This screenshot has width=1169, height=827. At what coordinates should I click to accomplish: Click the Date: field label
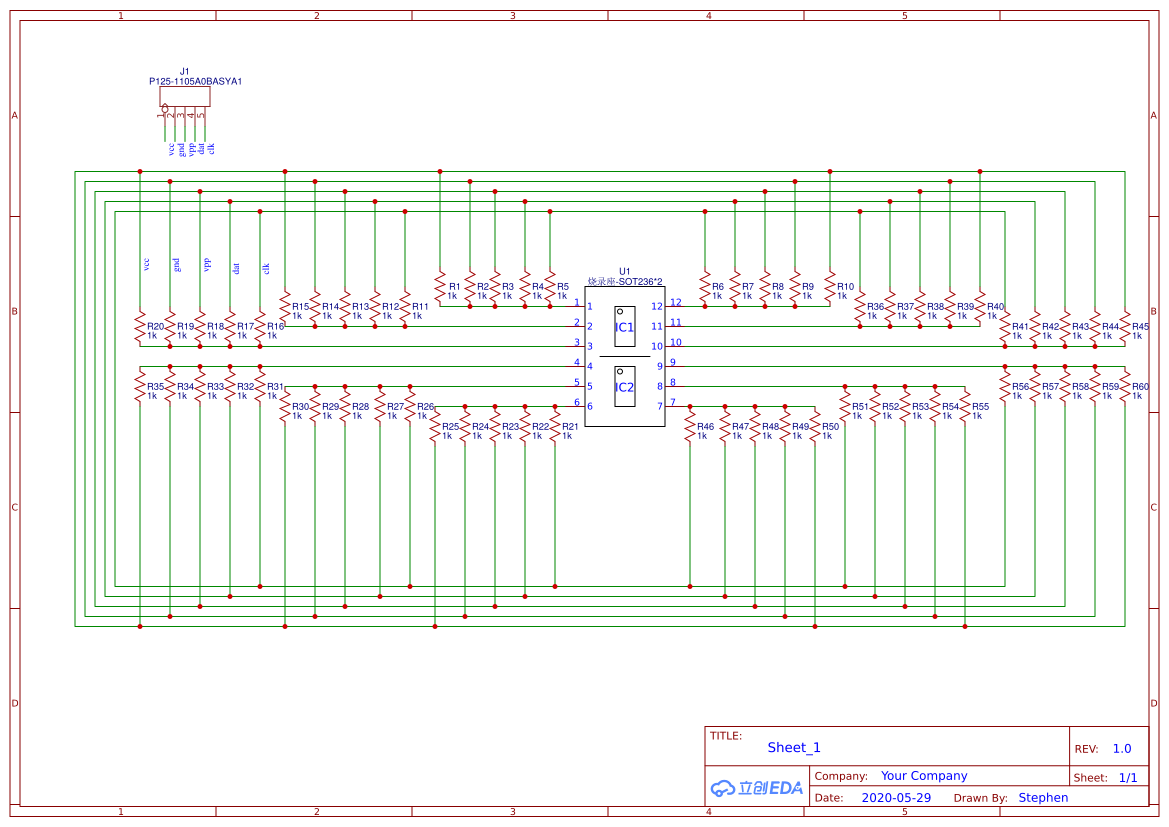pos(829,798)
